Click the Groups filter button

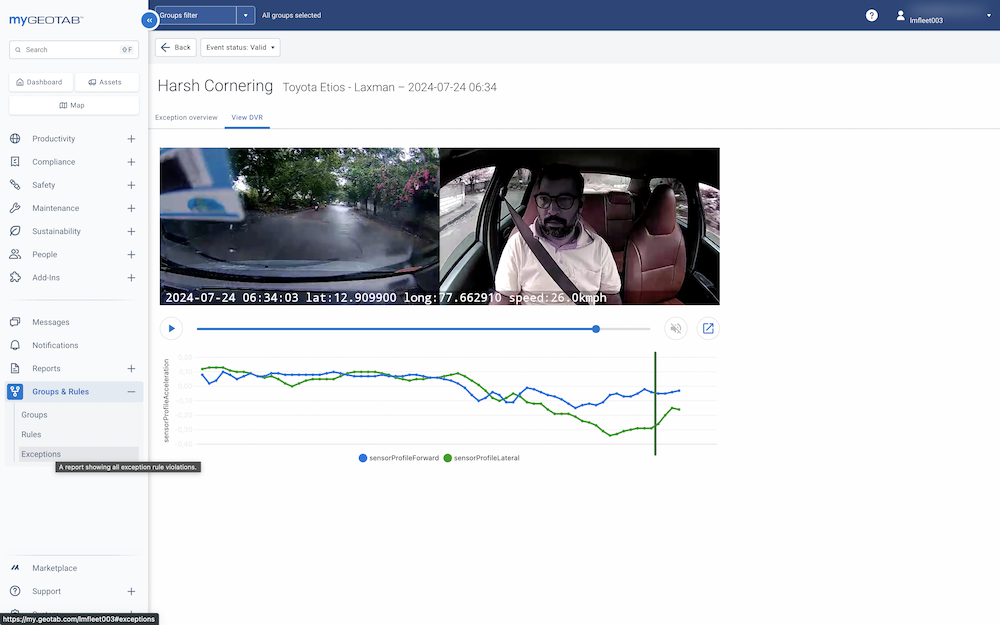pos(196,15)
